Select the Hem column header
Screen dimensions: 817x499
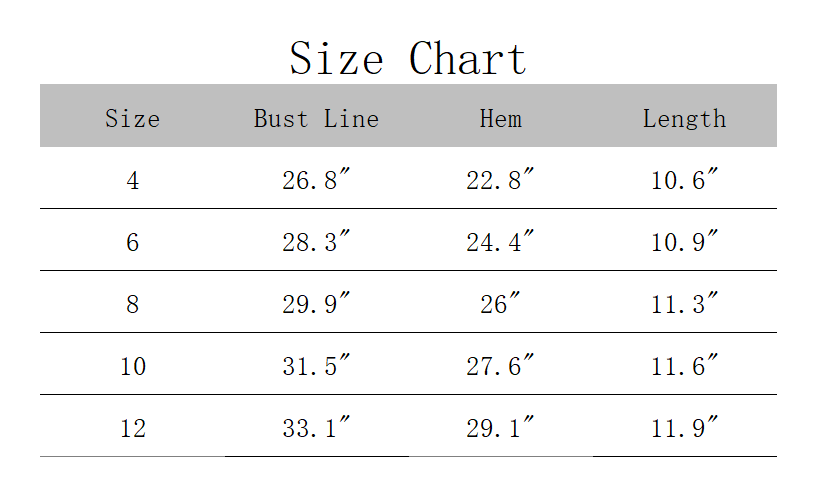(500, 118)
